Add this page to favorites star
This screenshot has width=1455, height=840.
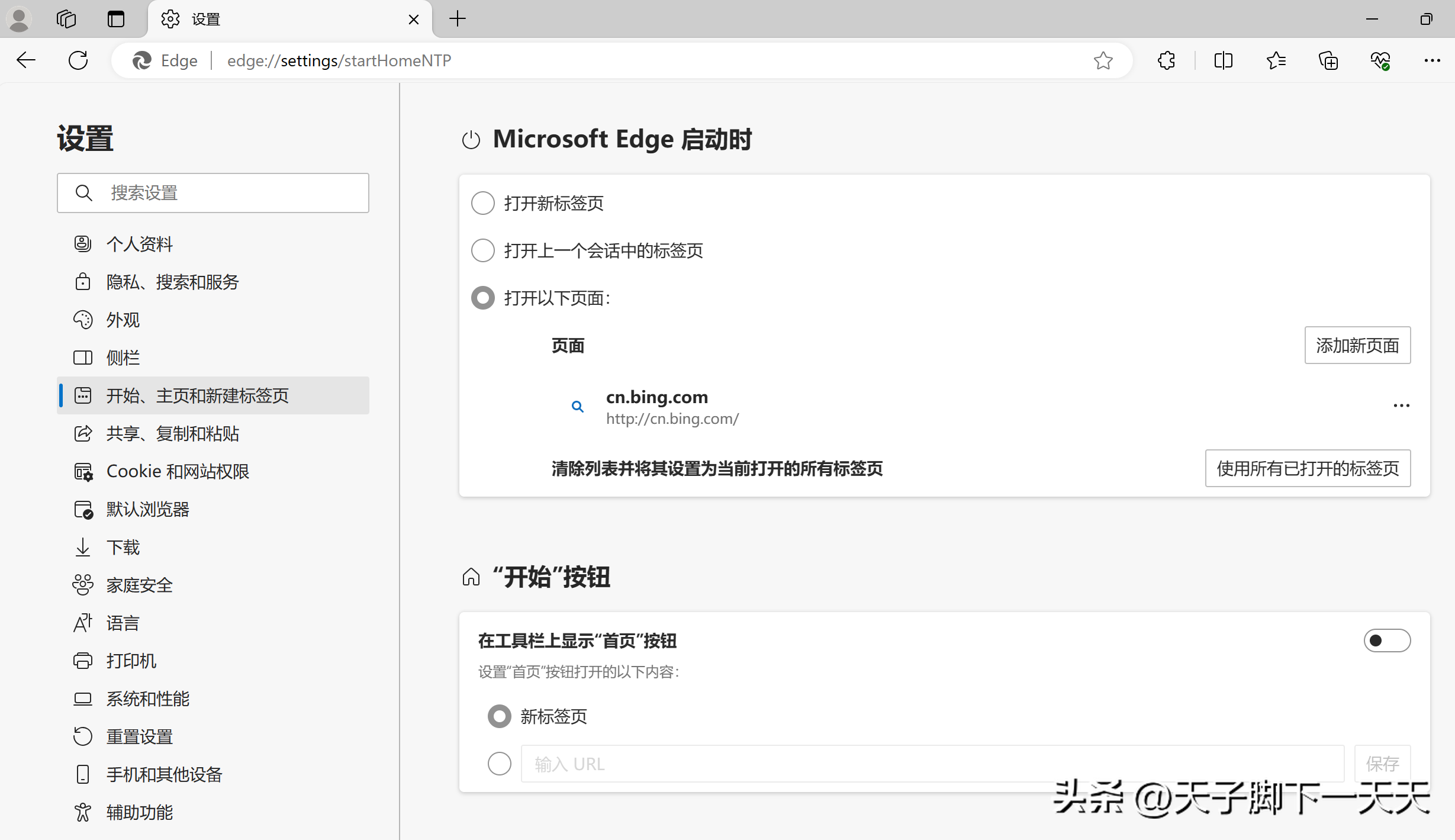[1103, 60]
